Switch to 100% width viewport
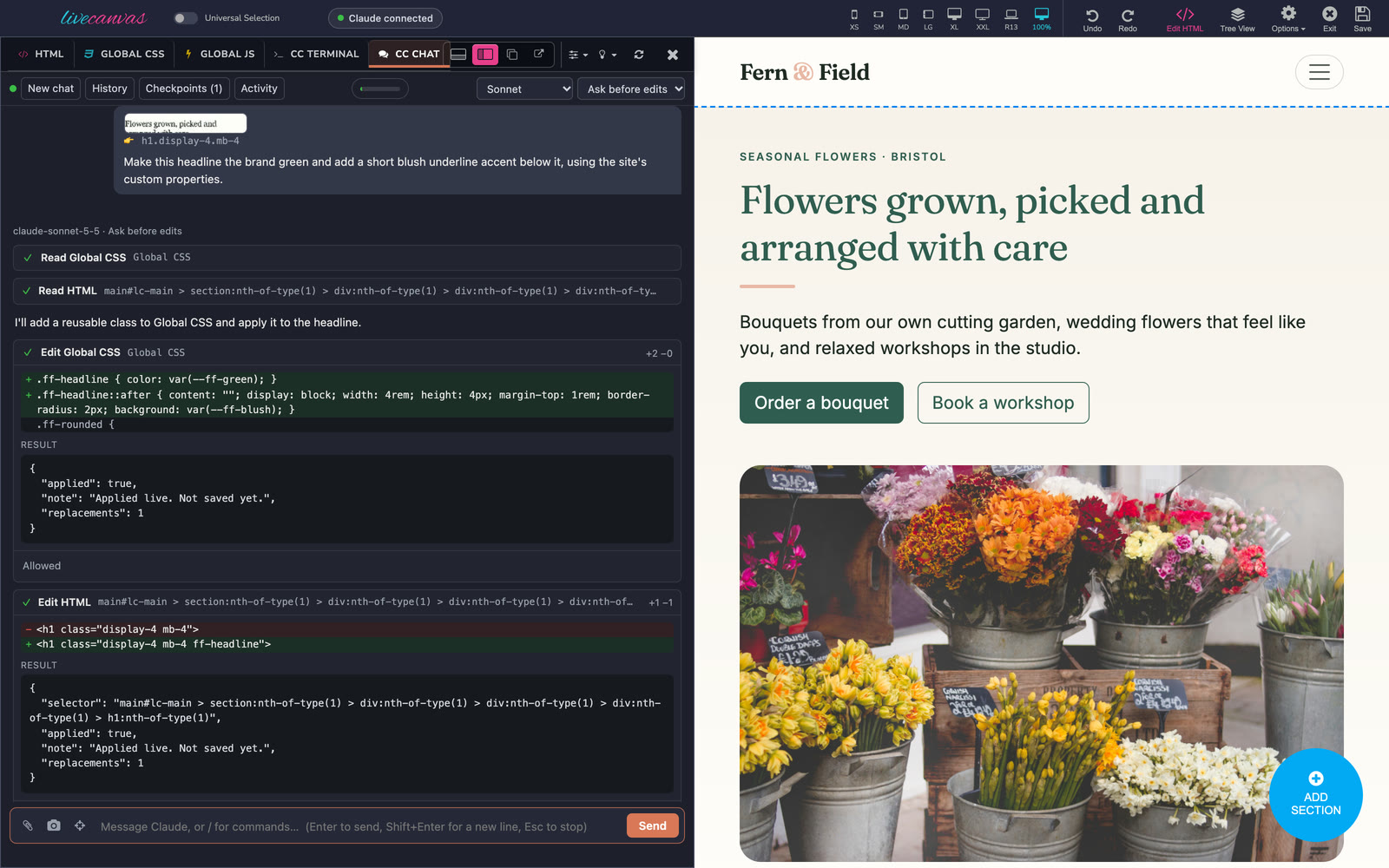 coord(1042,19)
